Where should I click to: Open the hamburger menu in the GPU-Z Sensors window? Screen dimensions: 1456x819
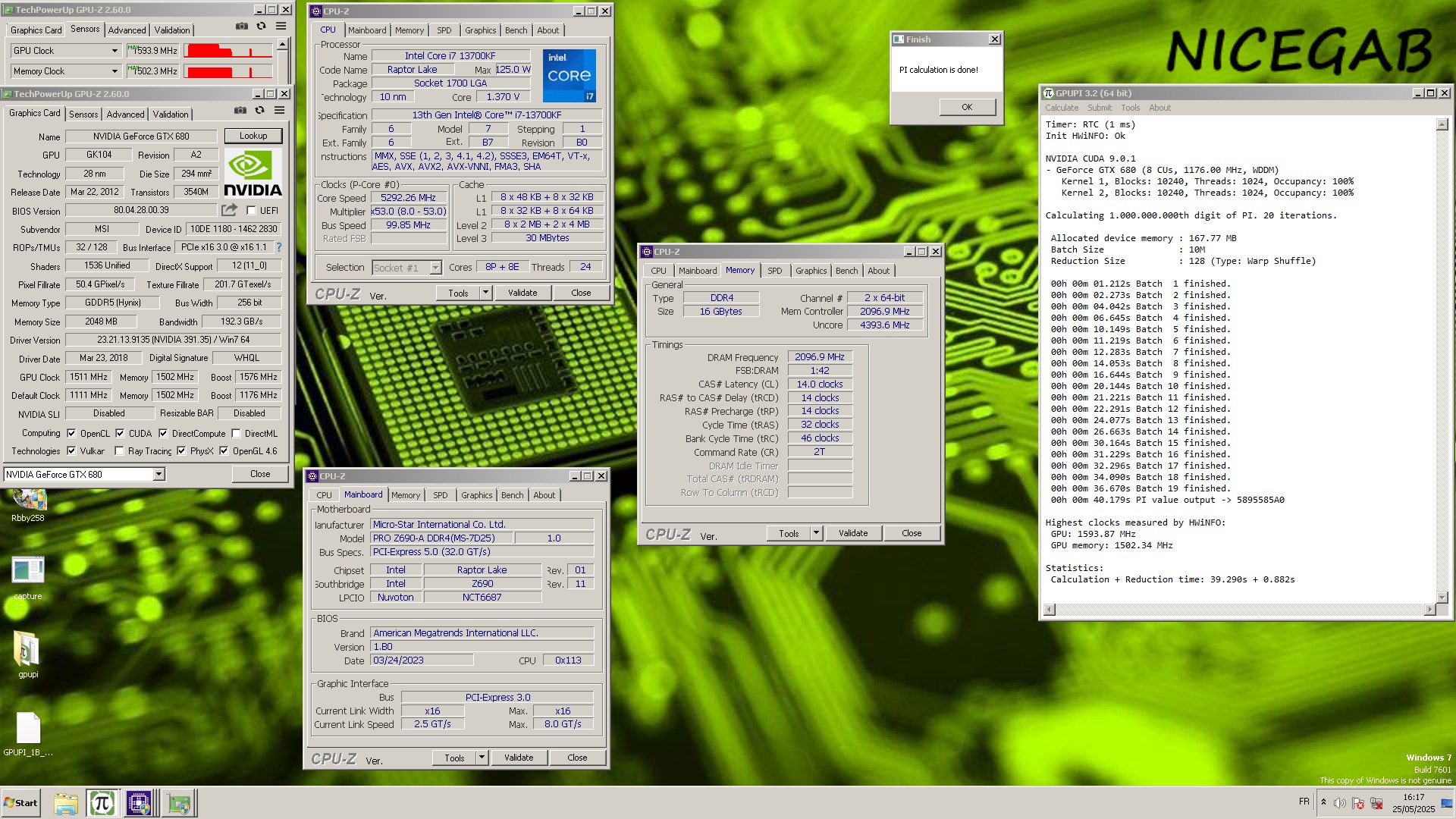281,27
